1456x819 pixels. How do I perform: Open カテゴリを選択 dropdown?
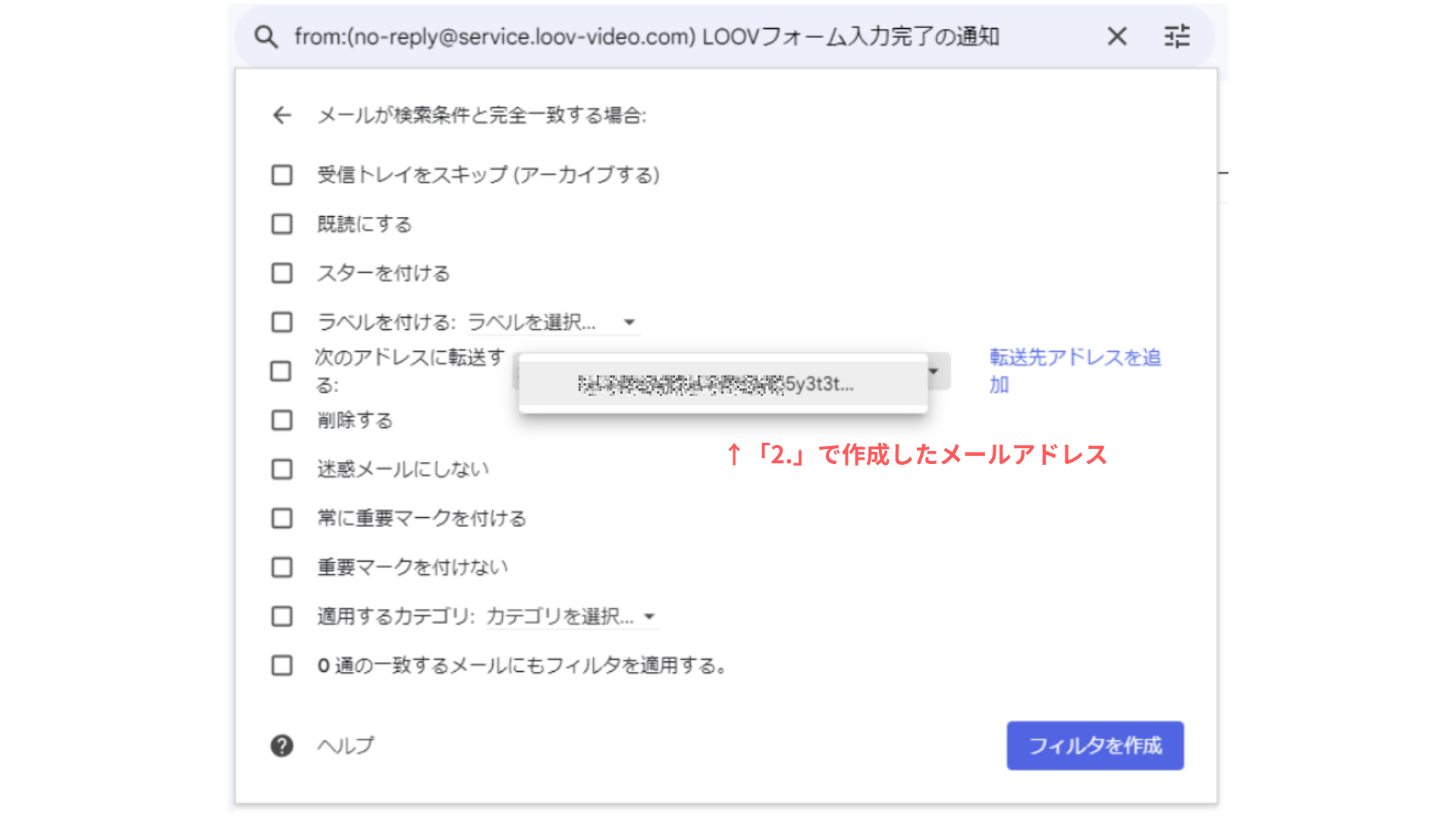(x=573, y=617)
